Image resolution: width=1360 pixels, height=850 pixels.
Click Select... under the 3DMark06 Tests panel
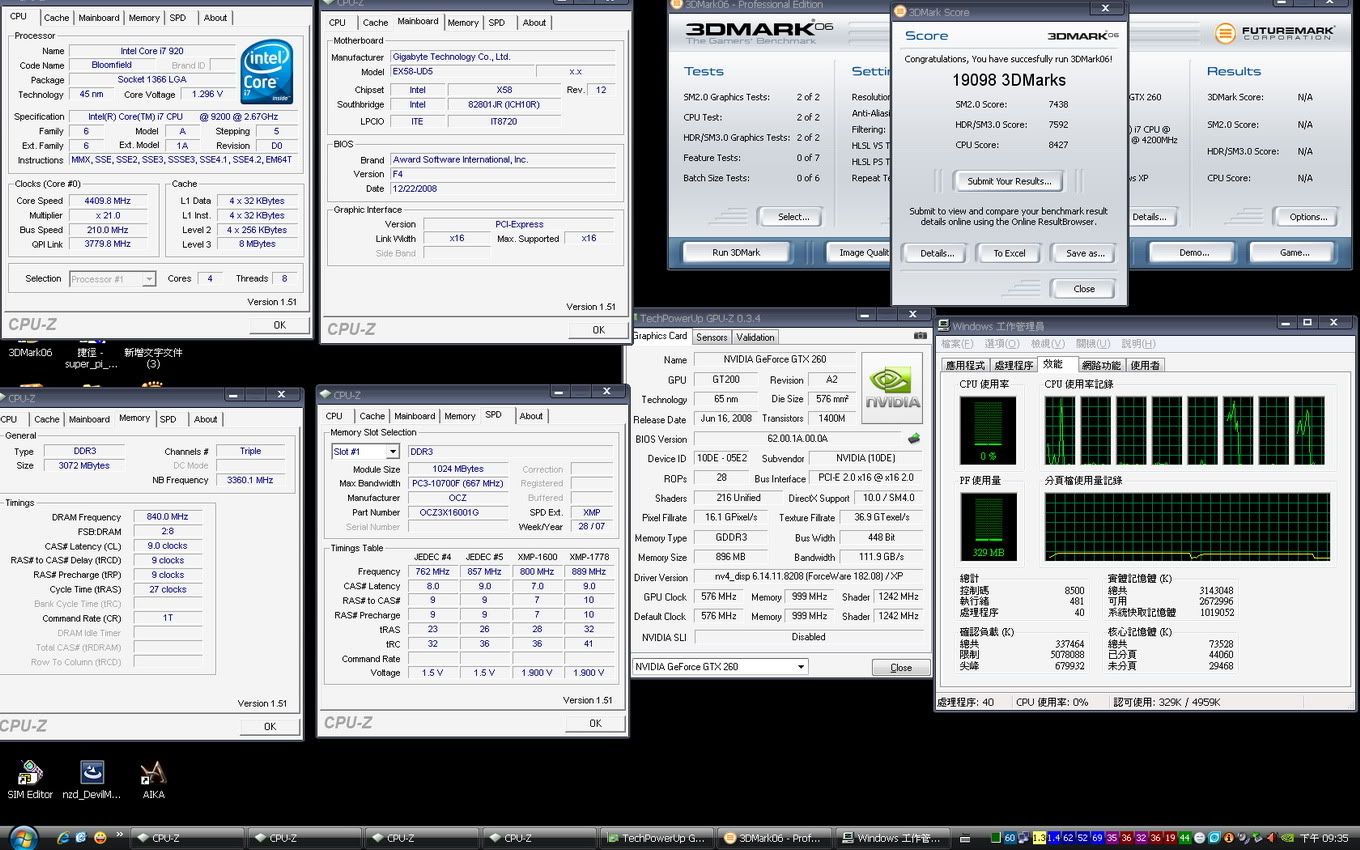[793, 216]
